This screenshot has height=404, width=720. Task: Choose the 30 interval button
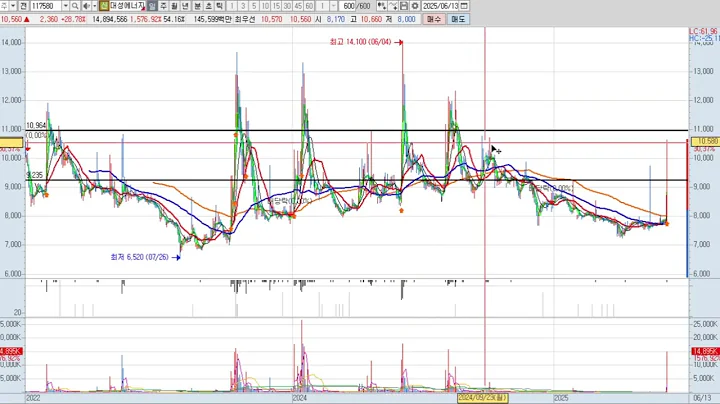click(287, 6)
